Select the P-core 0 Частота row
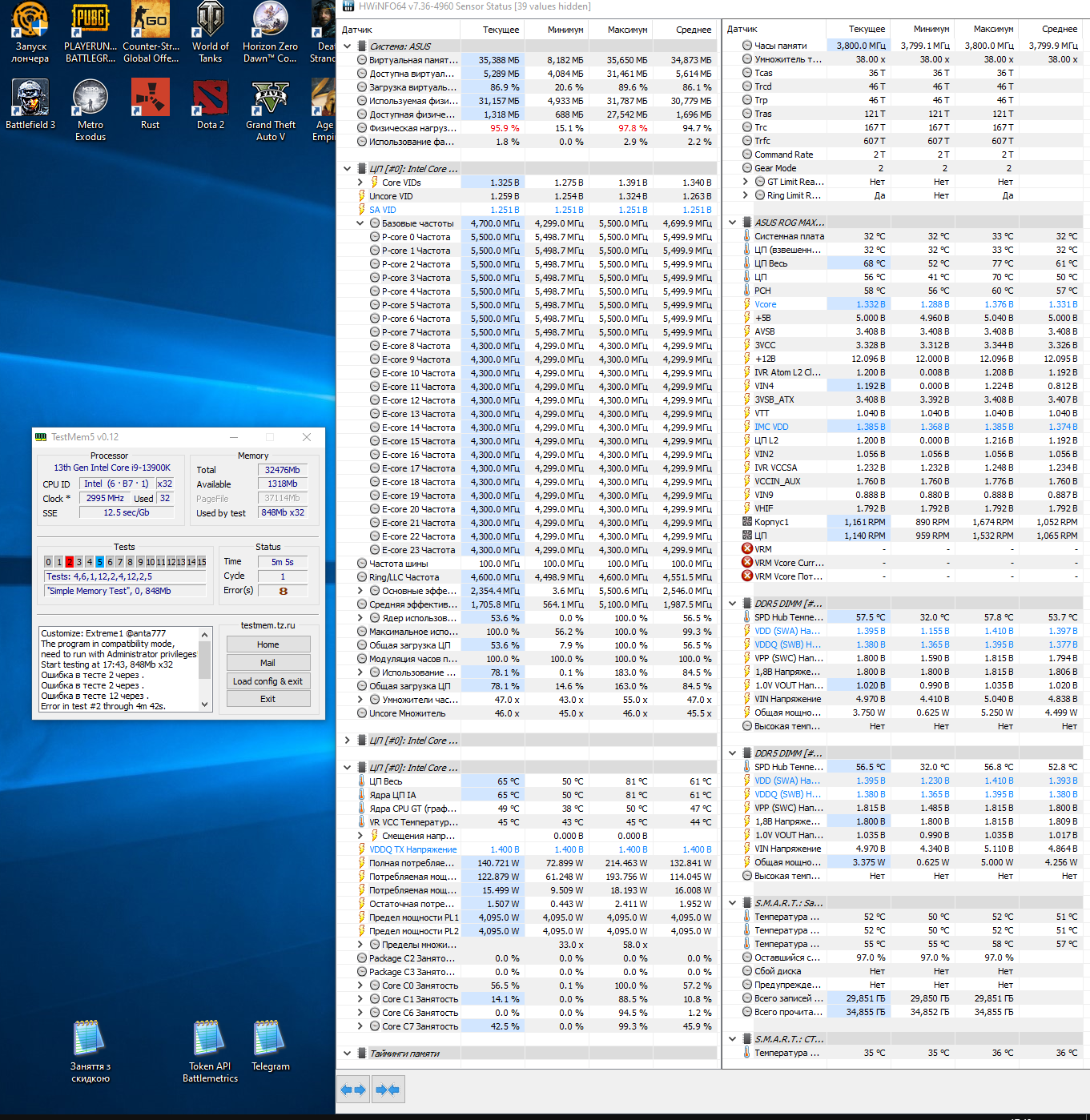 (x=527, y=237)
